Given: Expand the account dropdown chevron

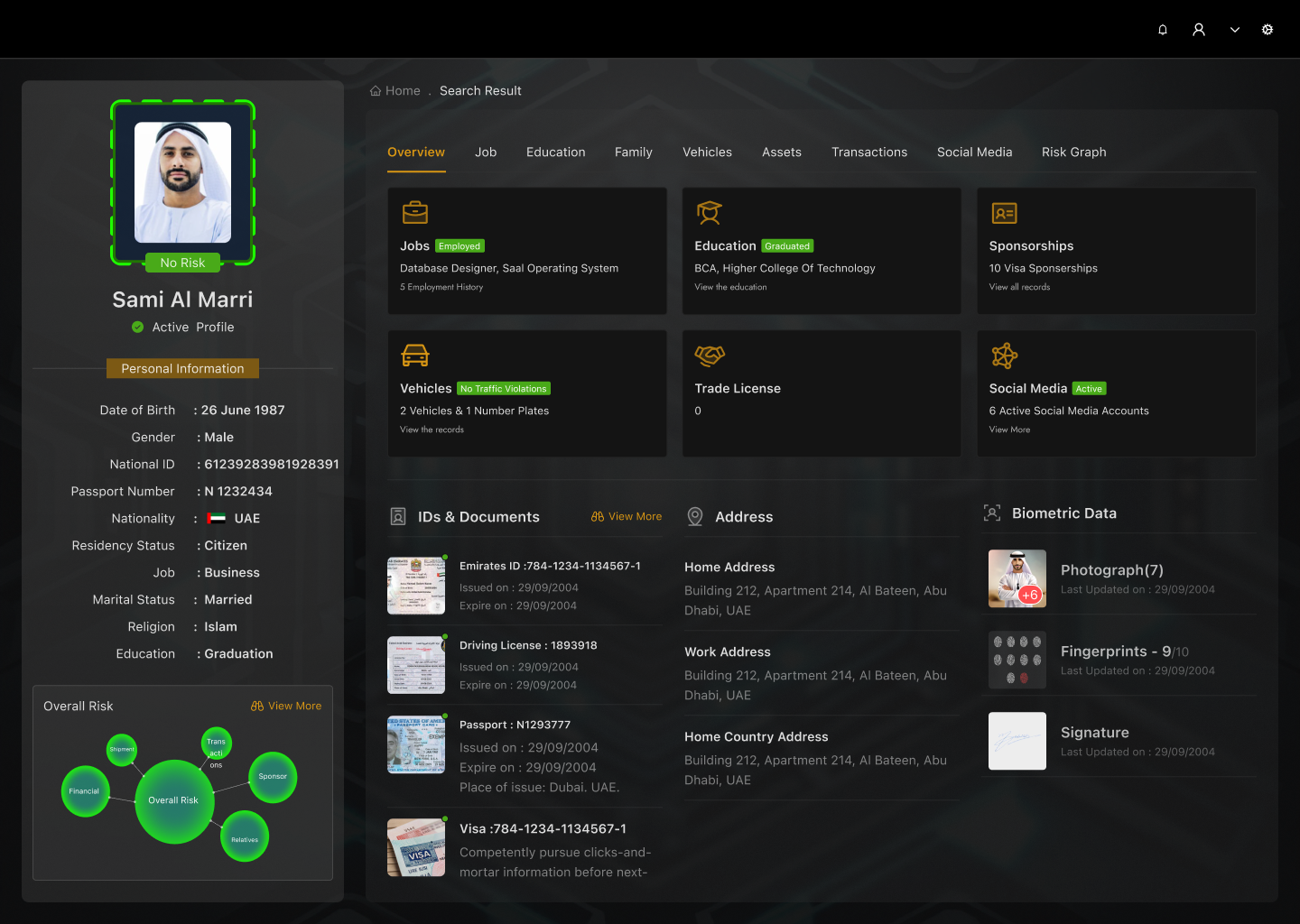Looking at the screenshot, I should point(1235,30).
